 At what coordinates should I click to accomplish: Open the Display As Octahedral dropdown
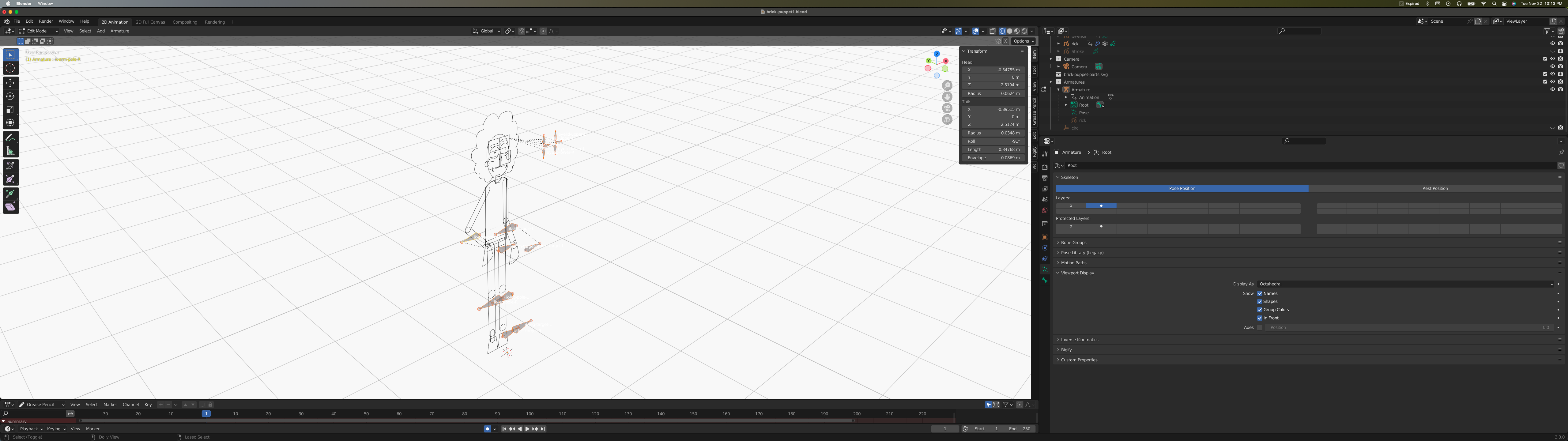point(1405,284)
